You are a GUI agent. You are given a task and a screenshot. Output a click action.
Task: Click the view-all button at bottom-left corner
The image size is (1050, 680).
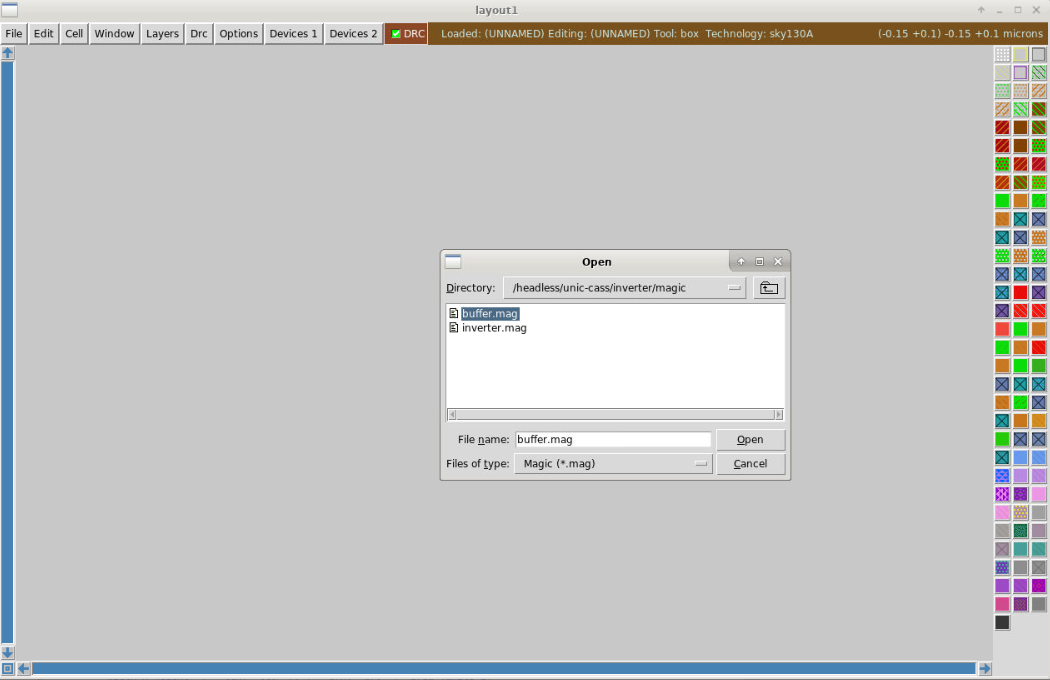(x=7, y=668)
